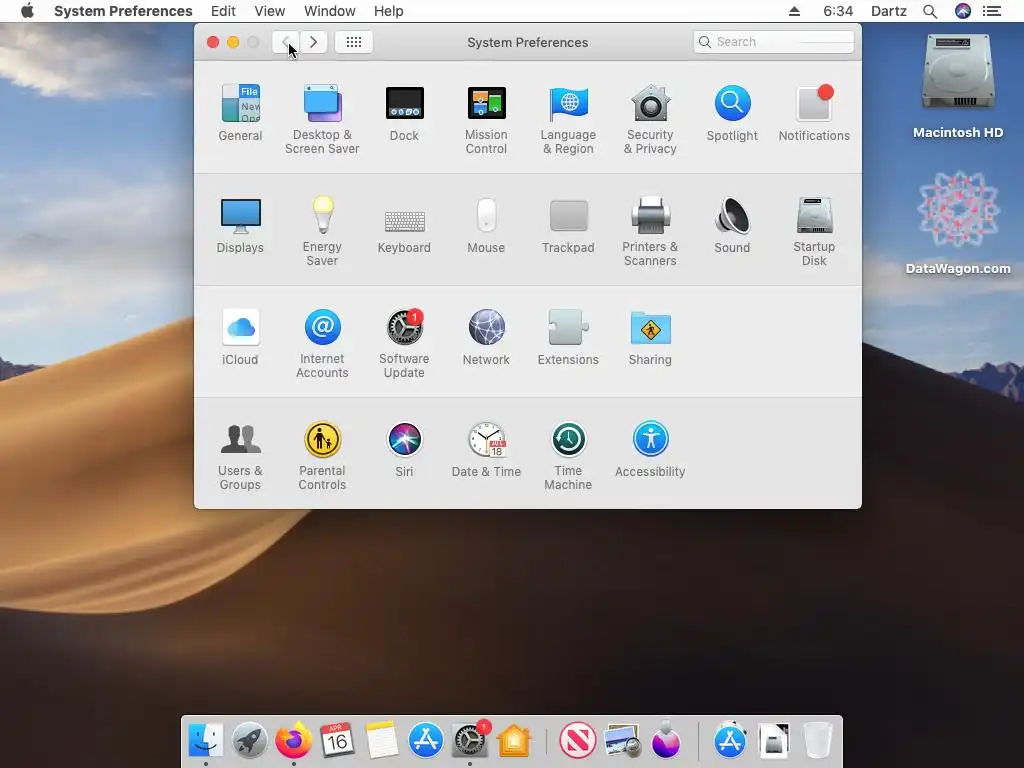Open Notification Center from the menu bar
1024x768 pixels.
992,11
